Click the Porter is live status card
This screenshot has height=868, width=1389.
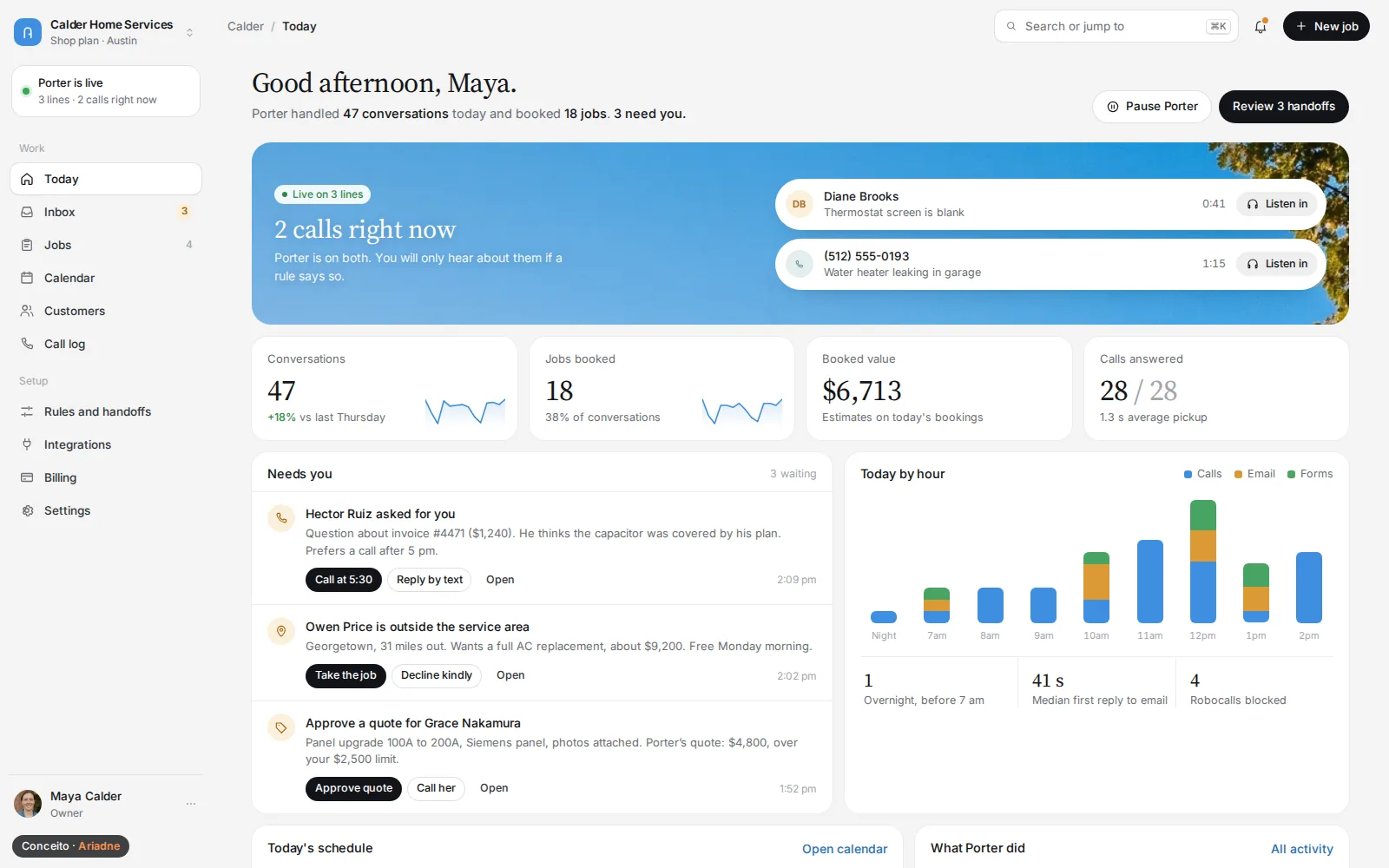[106, 91]
